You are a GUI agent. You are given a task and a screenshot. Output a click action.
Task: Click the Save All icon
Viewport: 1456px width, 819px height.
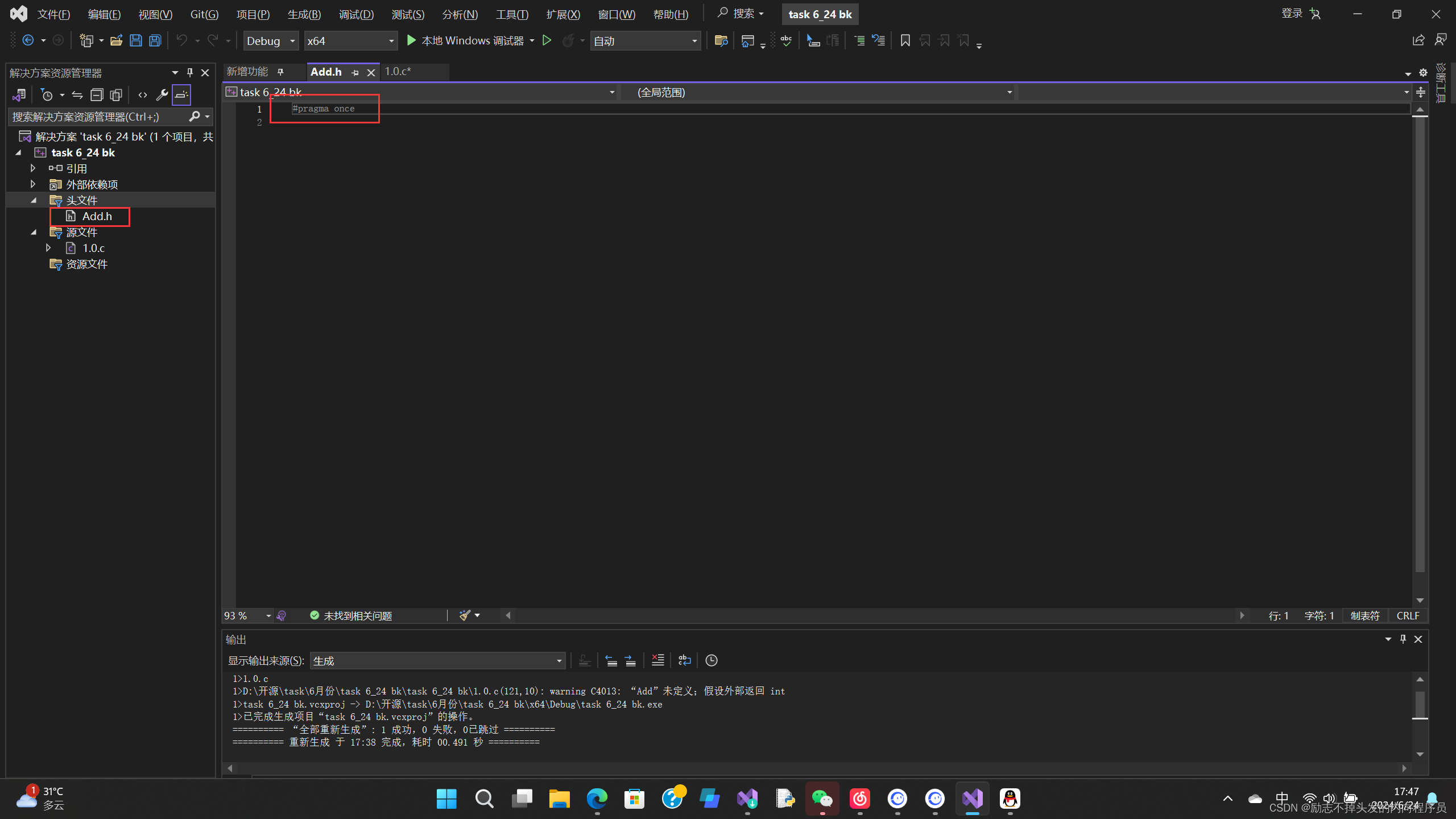coord(155,40)
